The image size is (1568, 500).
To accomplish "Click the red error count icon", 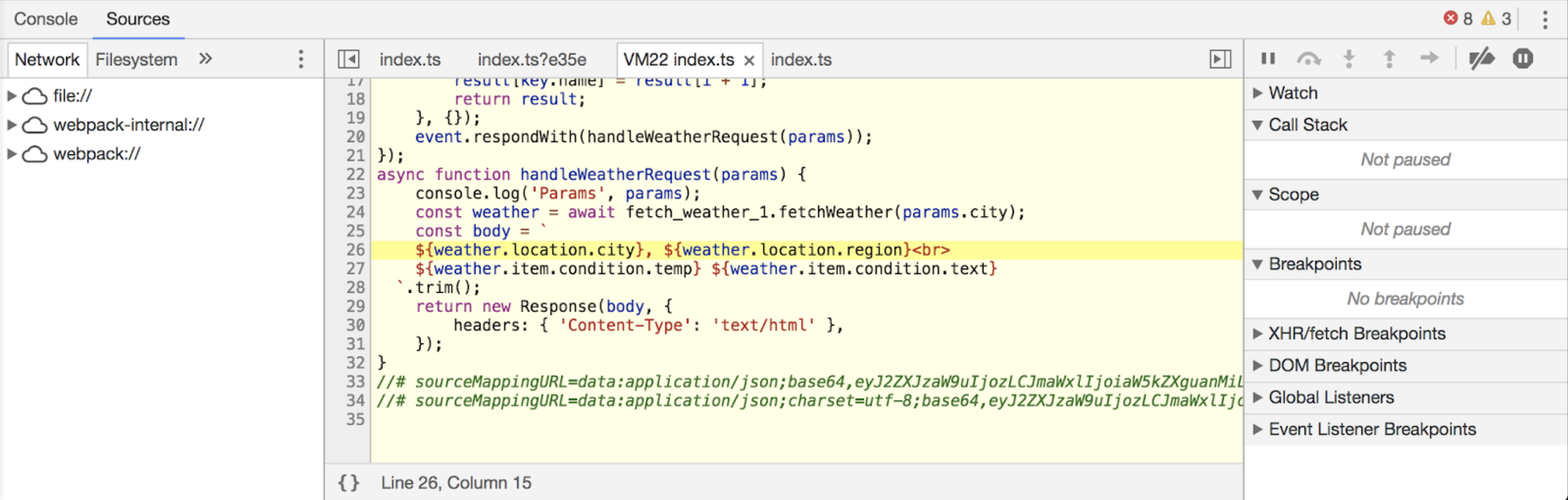I will point(1450,18).
